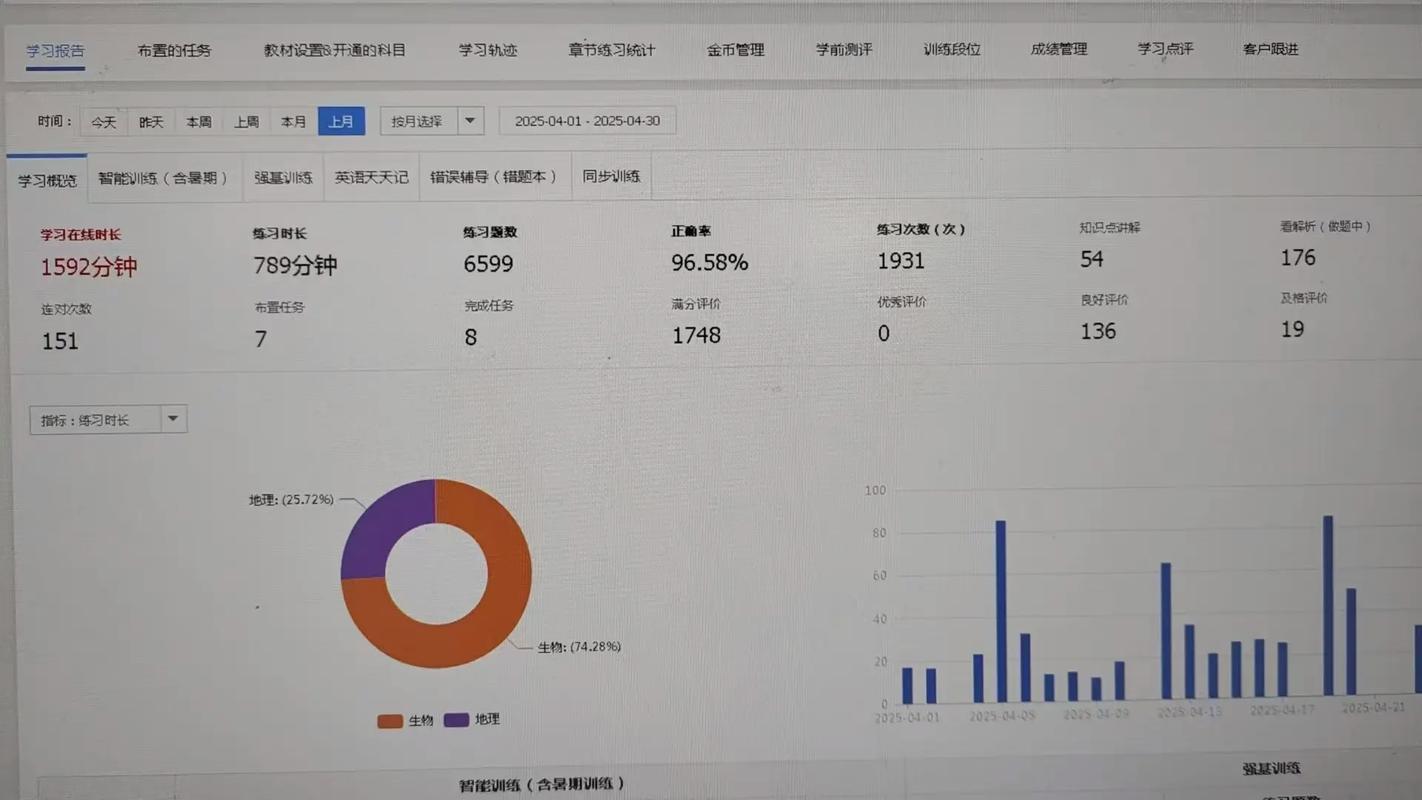Open the 学习报告 tab
Viewport: 1422px width, 800px height.
[56, 51]
